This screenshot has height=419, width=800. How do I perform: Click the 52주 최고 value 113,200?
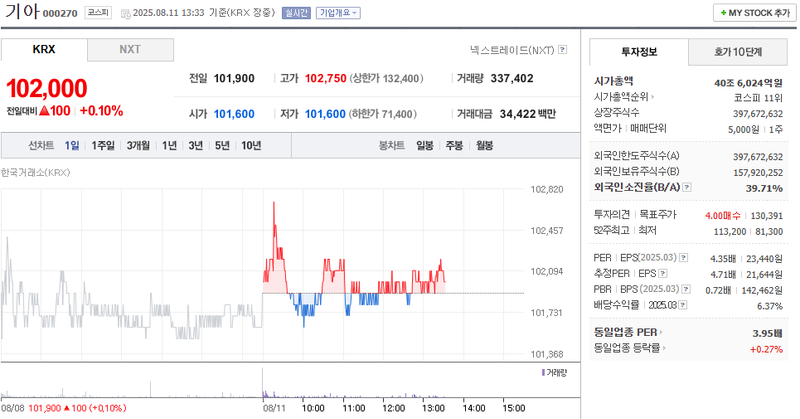coord(730,232)
